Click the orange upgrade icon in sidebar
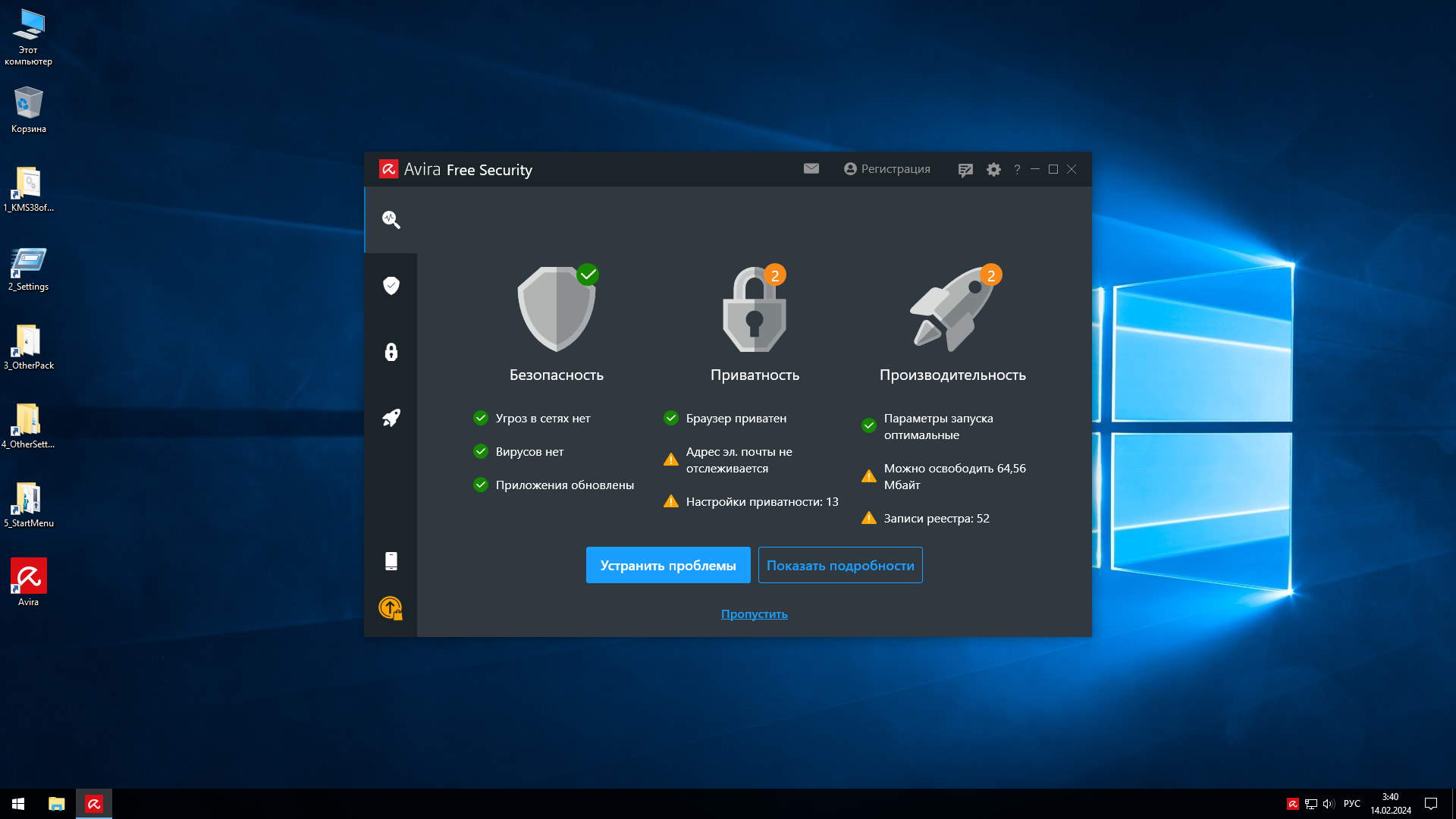This screenshot has width=1456, height=819. pos(391,607)
